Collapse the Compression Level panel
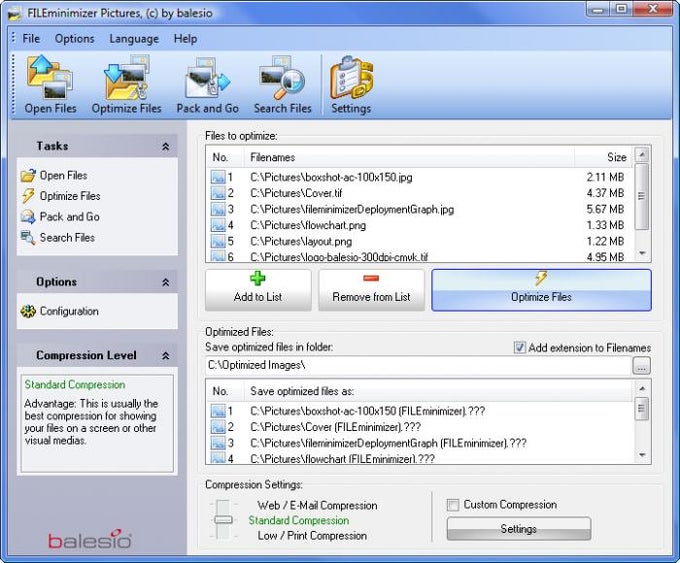This screenshot has height=563, width=680. pos(165,356)
